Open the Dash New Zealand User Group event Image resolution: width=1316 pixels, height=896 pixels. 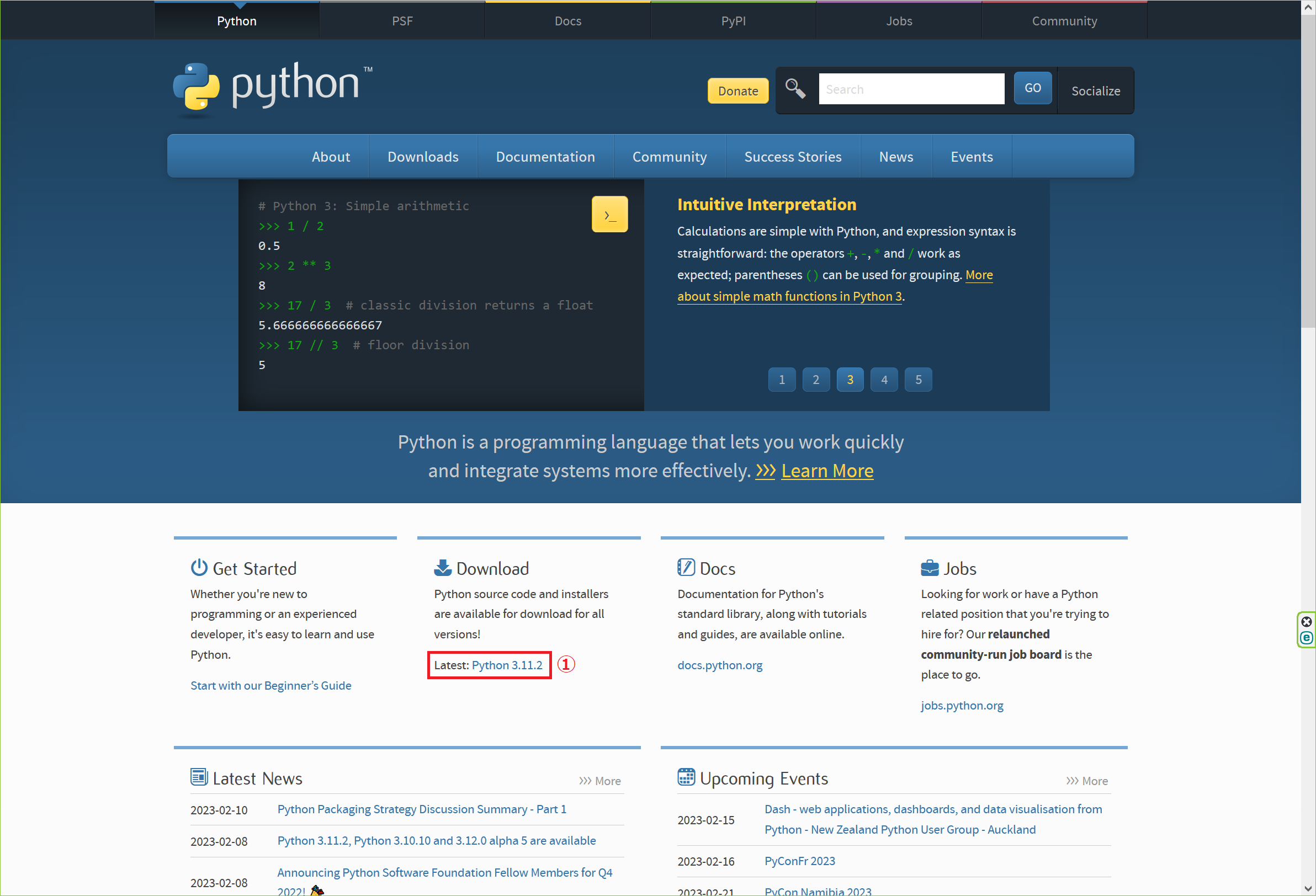(933, 820)
